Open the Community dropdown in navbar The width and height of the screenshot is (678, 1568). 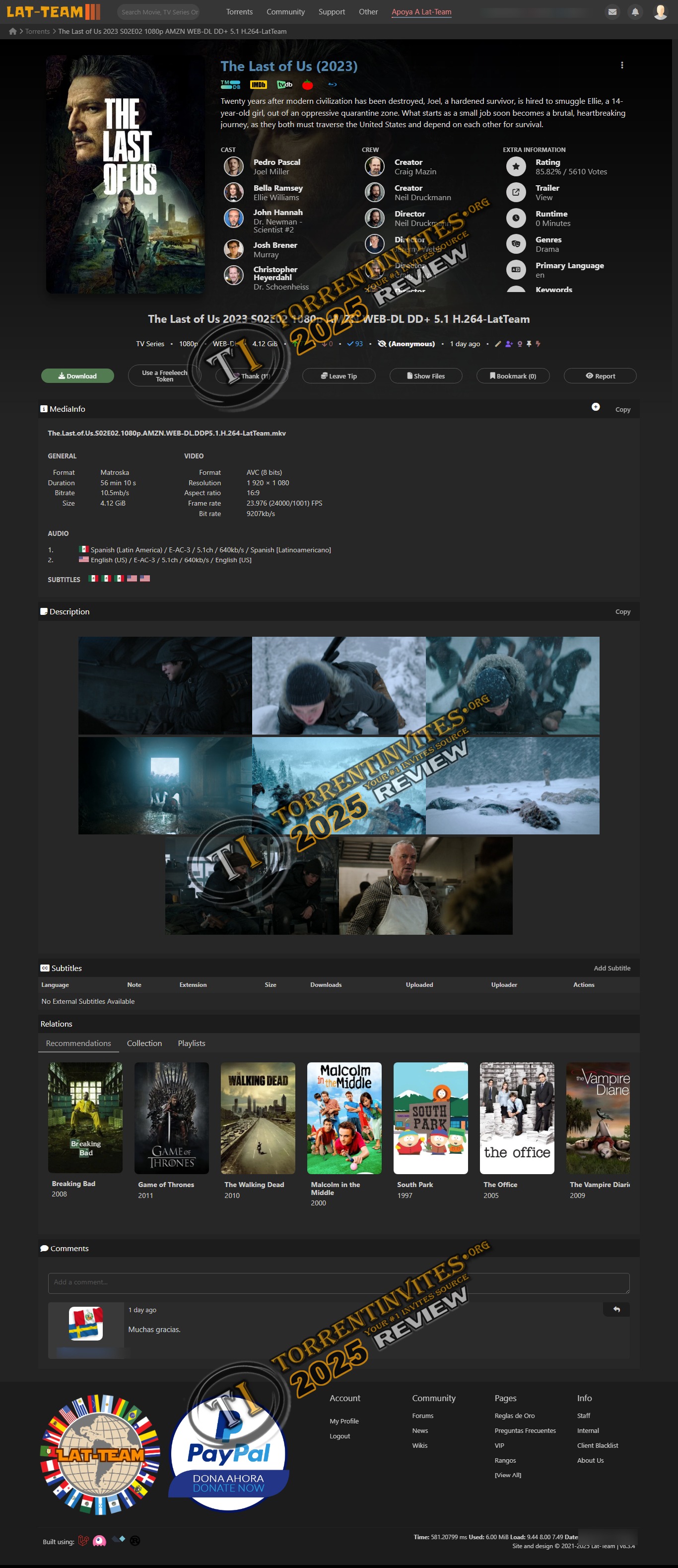click(x=285, y=11)
